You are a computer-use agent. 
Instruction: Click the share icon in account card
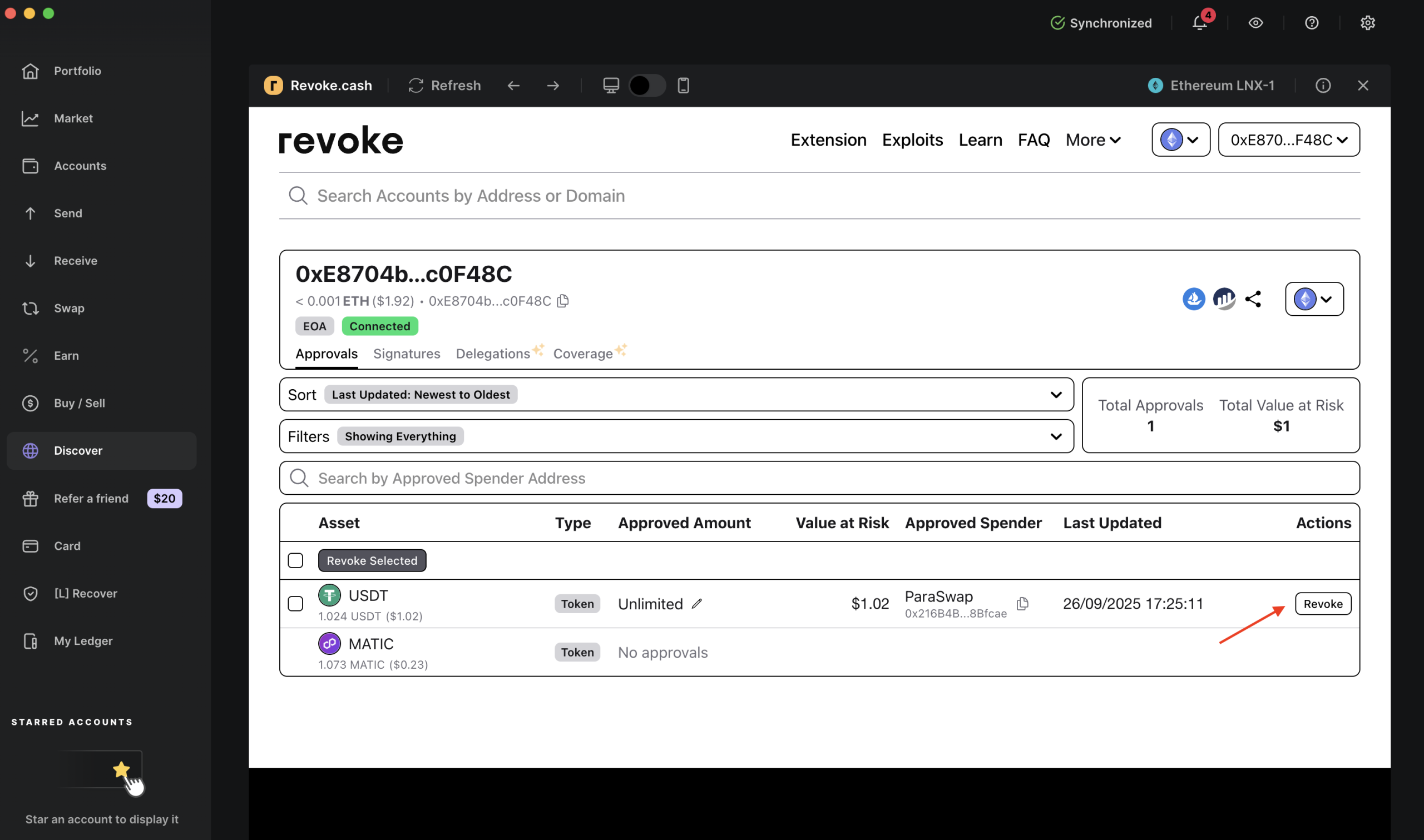pos(1253,299)
